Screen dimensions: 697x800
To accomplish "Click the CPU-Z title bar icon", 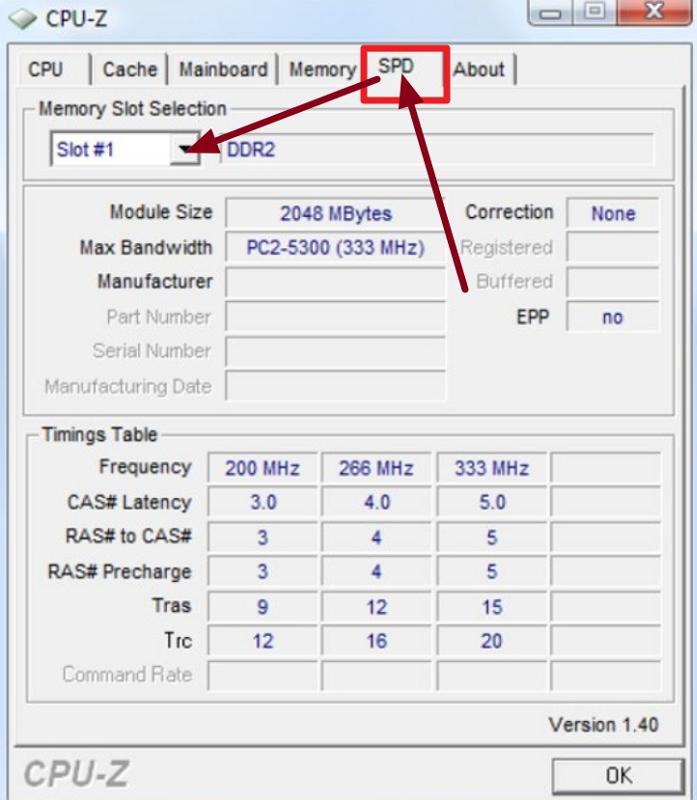I will [x=23, y=18].
